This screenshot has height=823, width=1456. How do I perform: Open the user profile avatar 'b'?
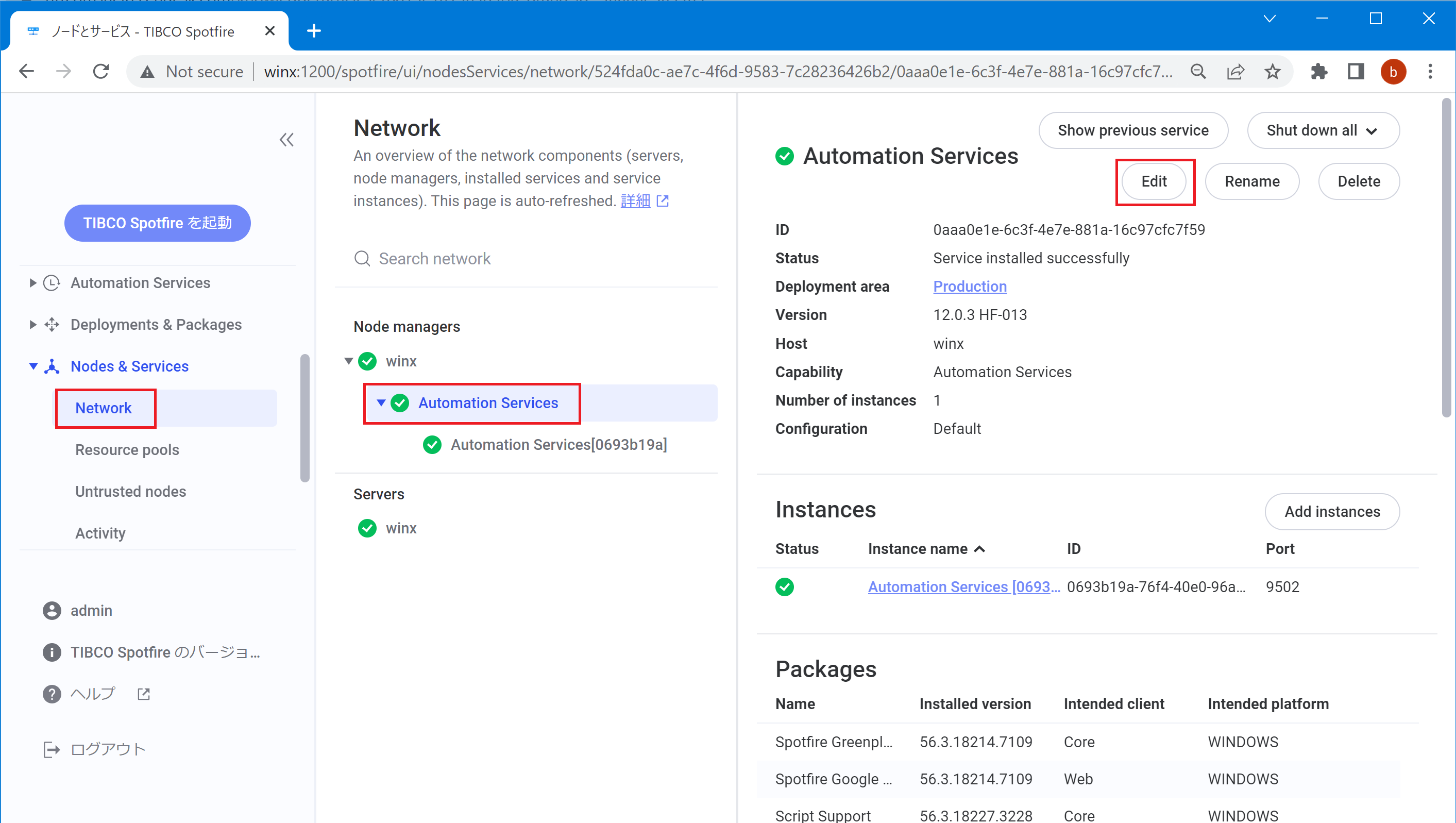[x=1393, y=72]
